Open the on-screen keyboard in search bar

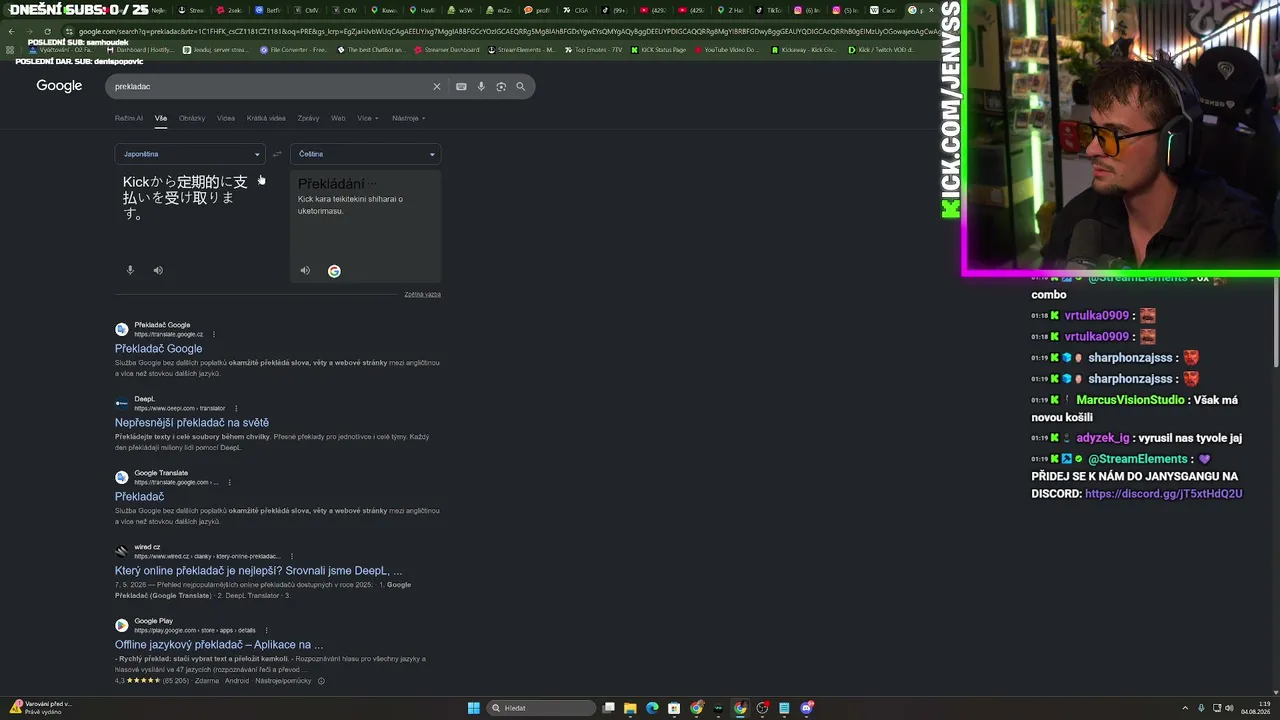pos(461,87)
